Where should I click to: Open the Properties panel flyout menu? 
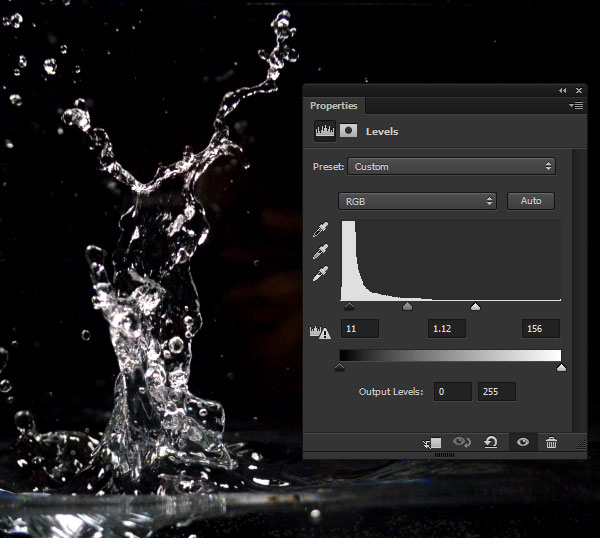[576, 105]
